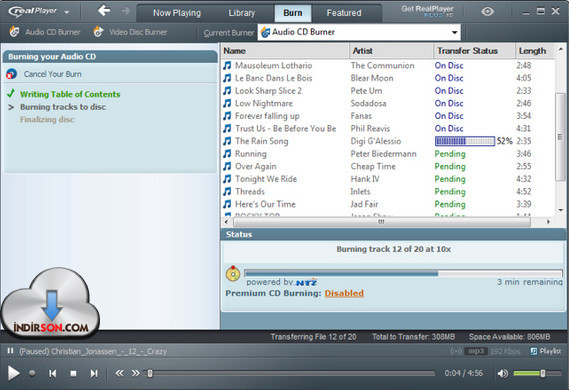The width and height of the screenshot is (569, 390).
Task: Click the track list scroll down arrow
Action: tap(561, 210)
